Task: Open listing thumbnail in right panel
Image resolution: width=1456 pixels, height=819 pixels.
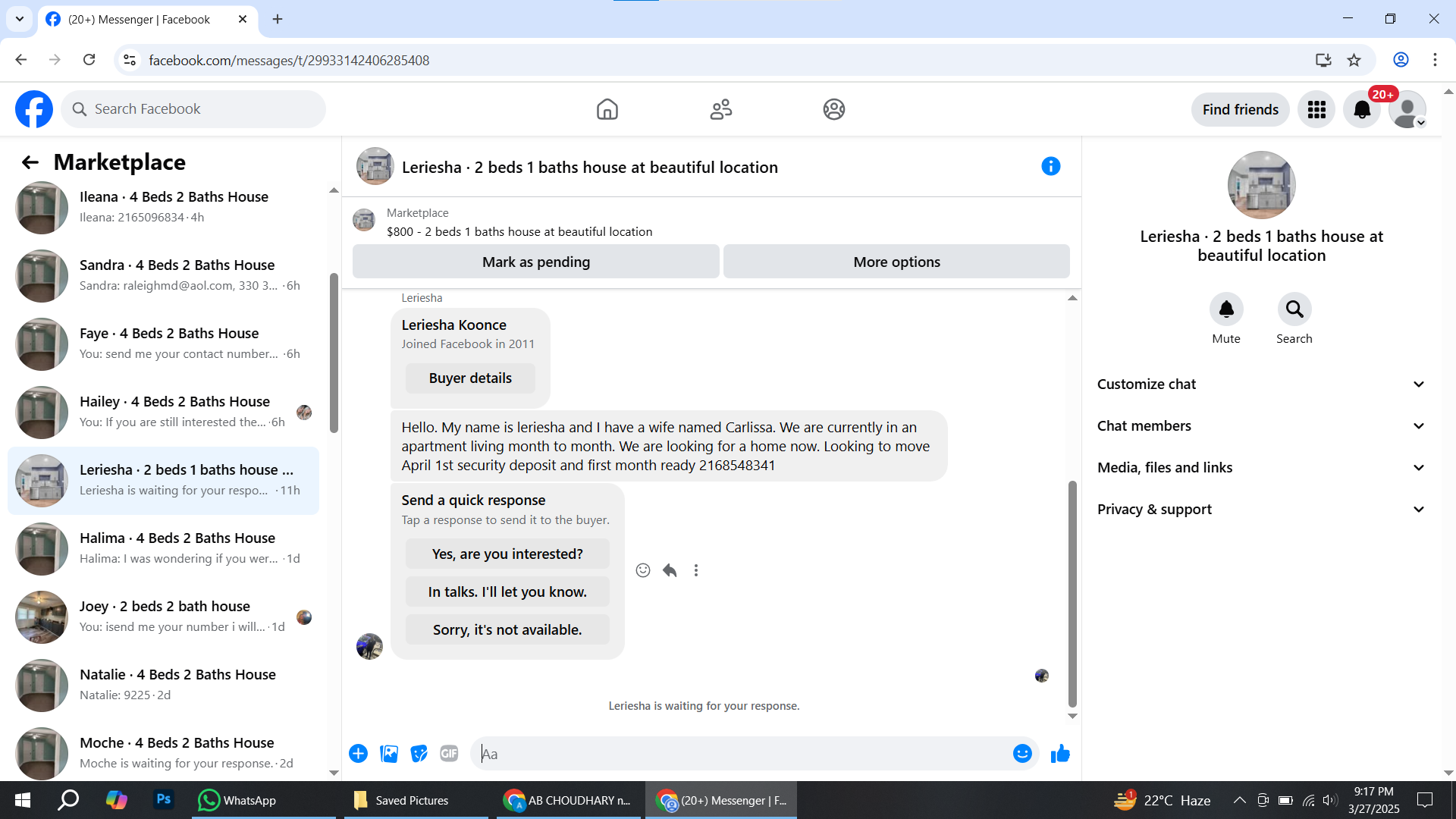Action: click(1261, 185)
